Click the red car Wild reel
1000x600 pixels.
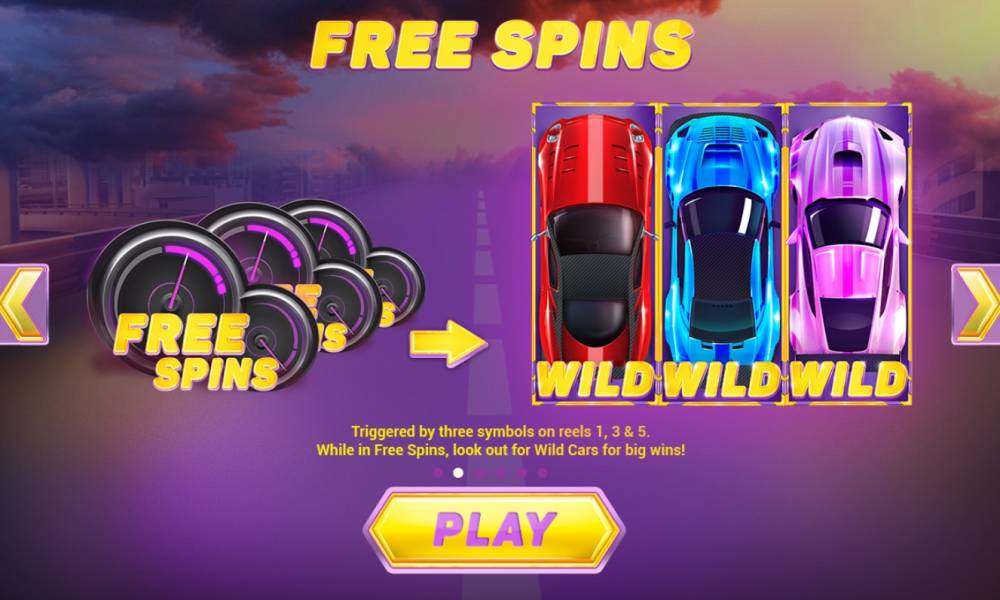point(594,253)
